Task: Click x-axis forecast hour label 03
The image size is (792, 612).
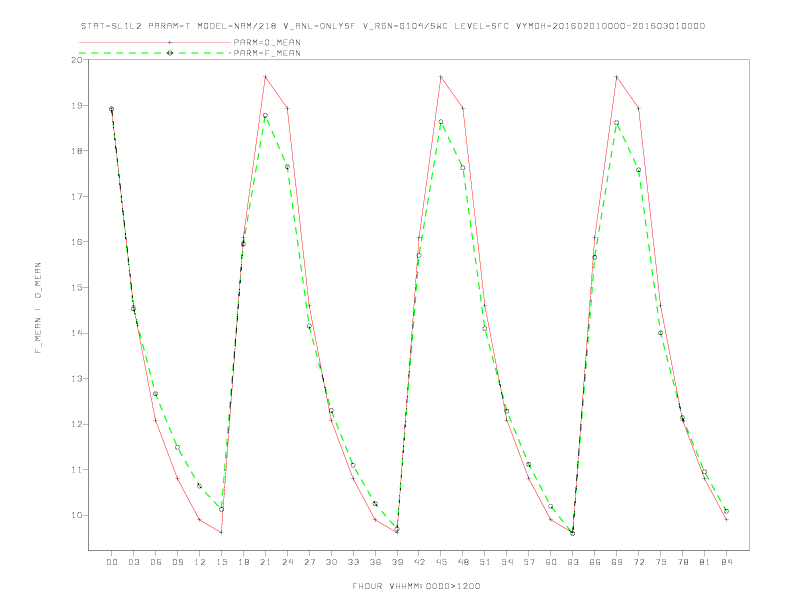Action: 134,562
